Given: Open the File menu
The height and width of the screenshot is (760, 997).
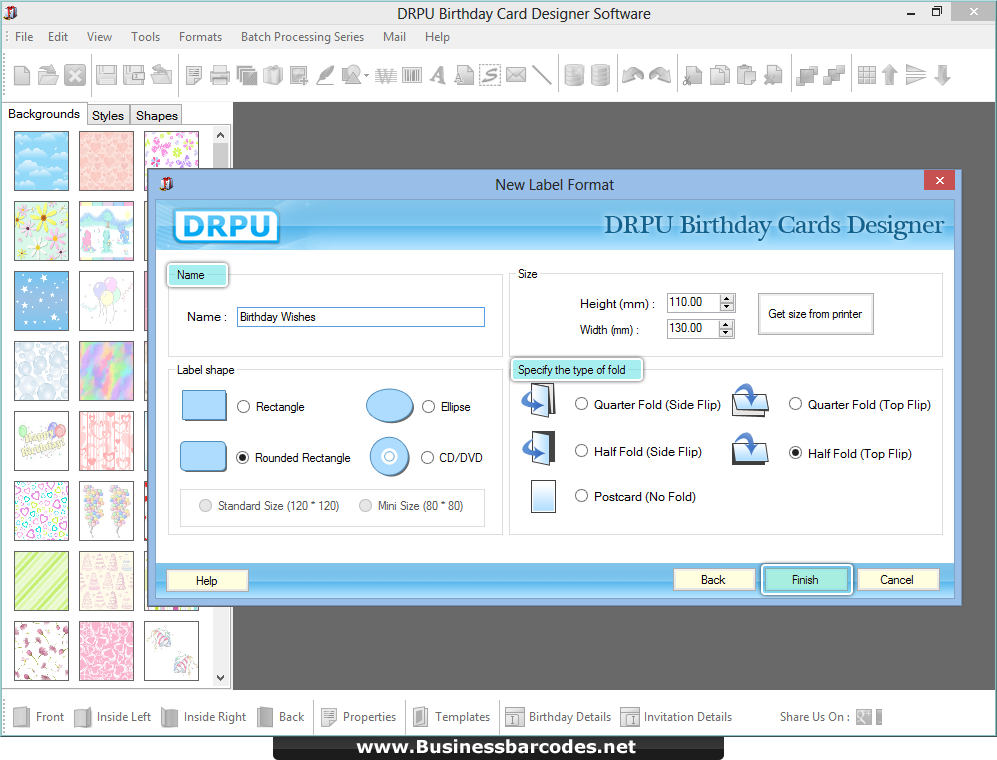Looking at the screenshot, I should click(24, 37).
